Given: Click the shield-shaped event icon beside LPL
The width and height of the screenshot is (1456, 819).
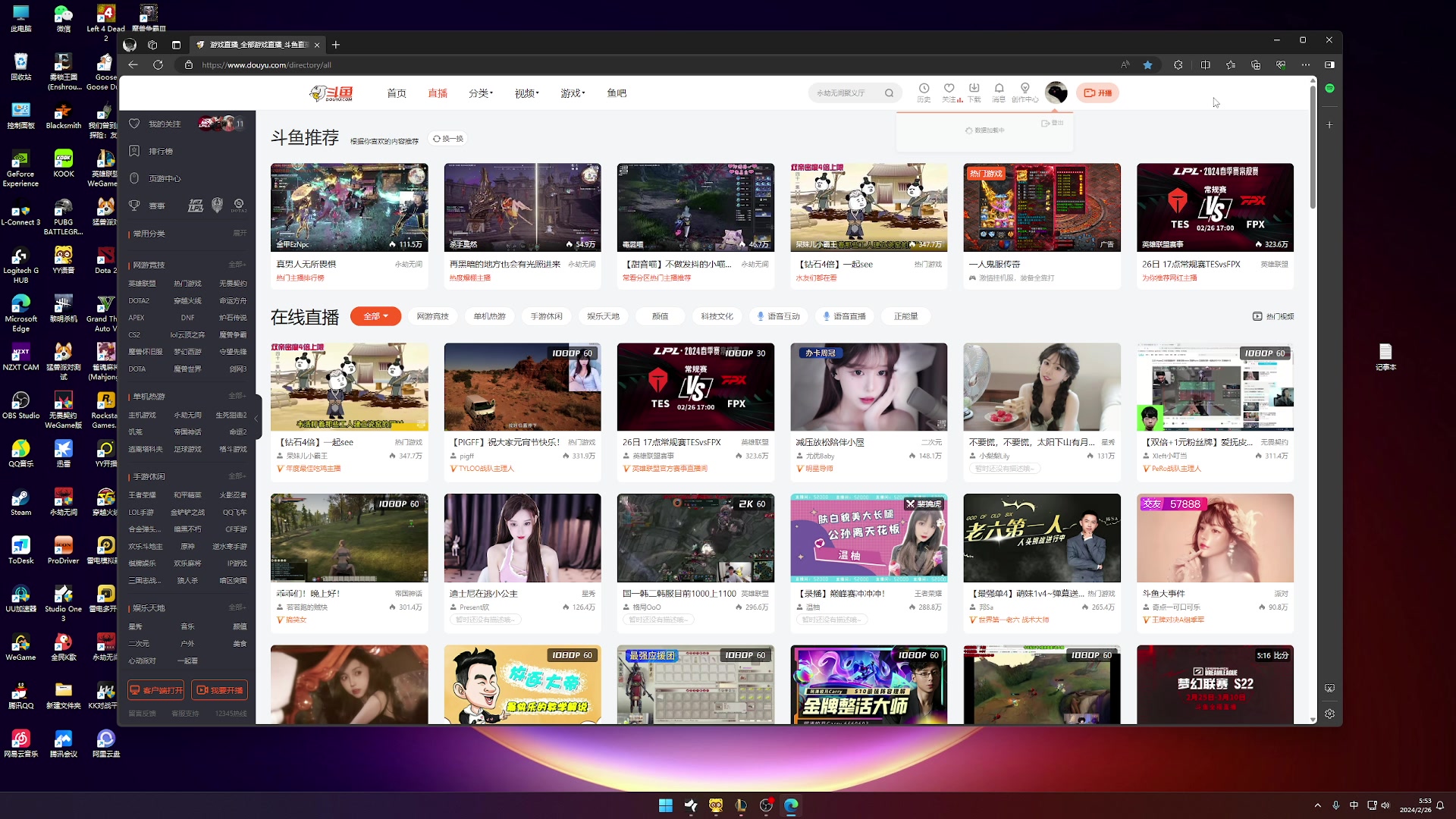Looking at the screenshot, I should [217, 206].
